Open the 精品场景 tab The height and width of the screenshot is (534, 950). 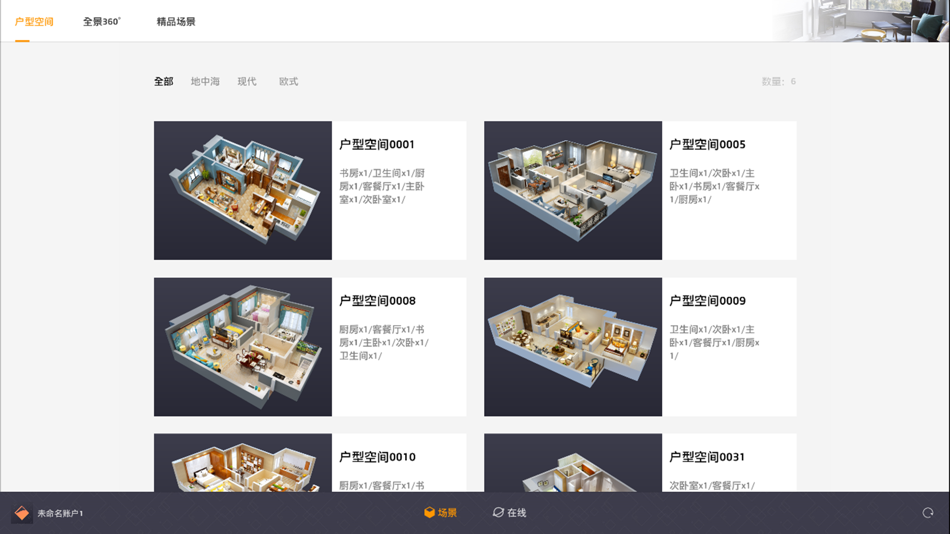coord(176,22)
